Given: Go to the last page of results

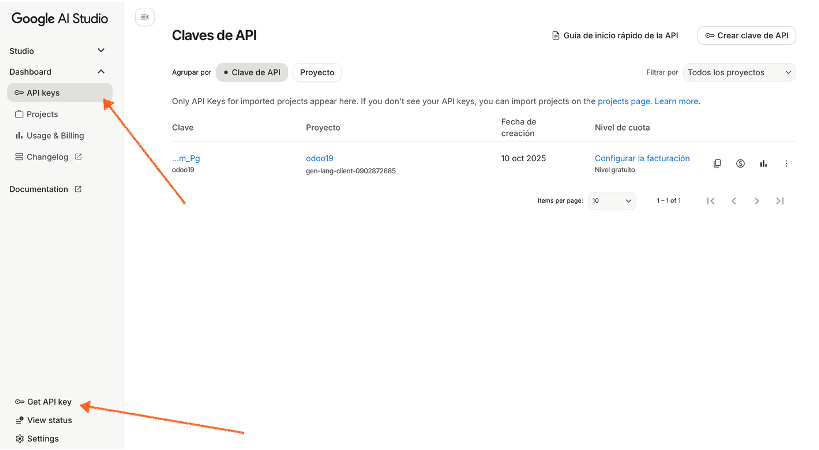Looking at the screenshot, I should 780,201.
